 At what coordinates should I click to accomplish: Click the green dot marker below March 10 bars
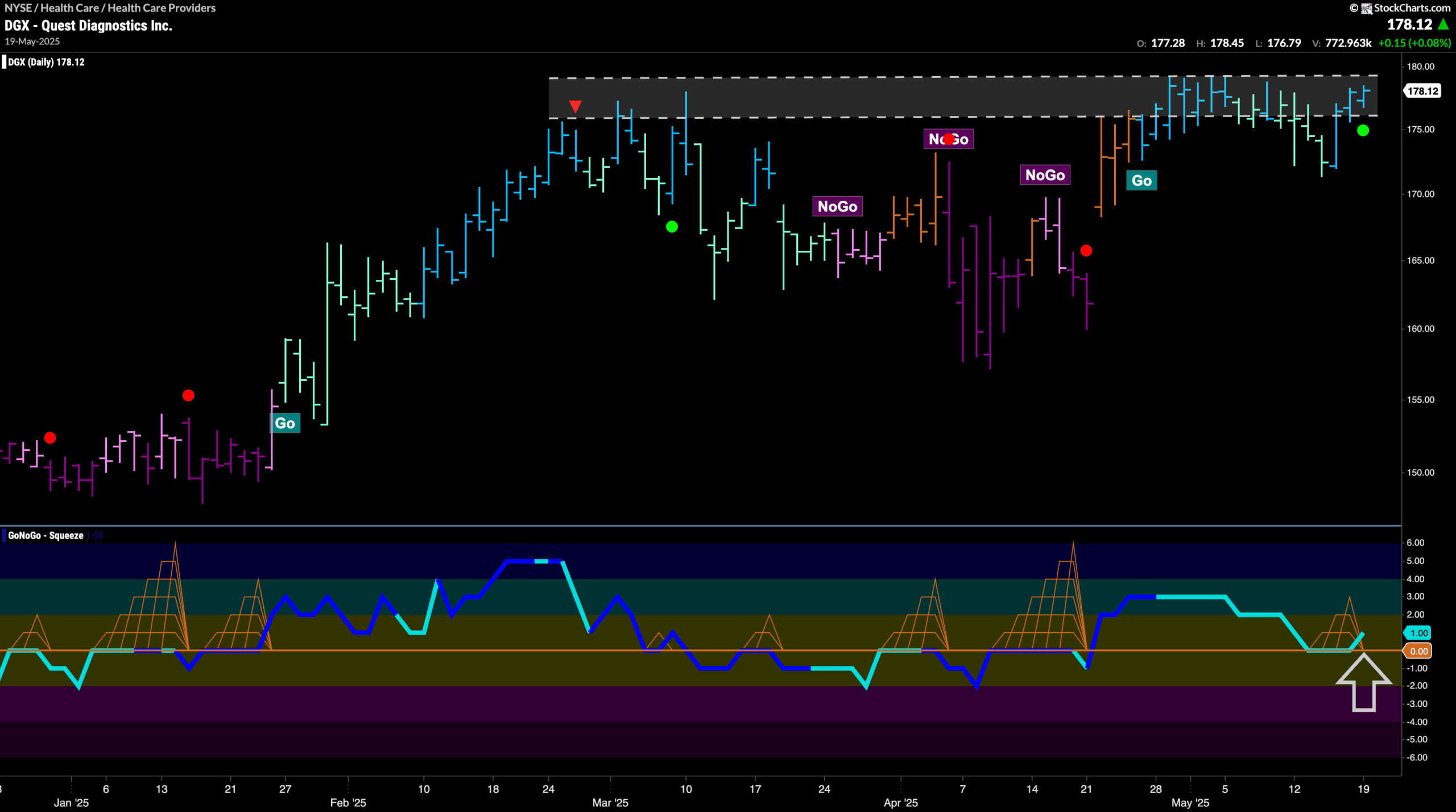point(672,227)
